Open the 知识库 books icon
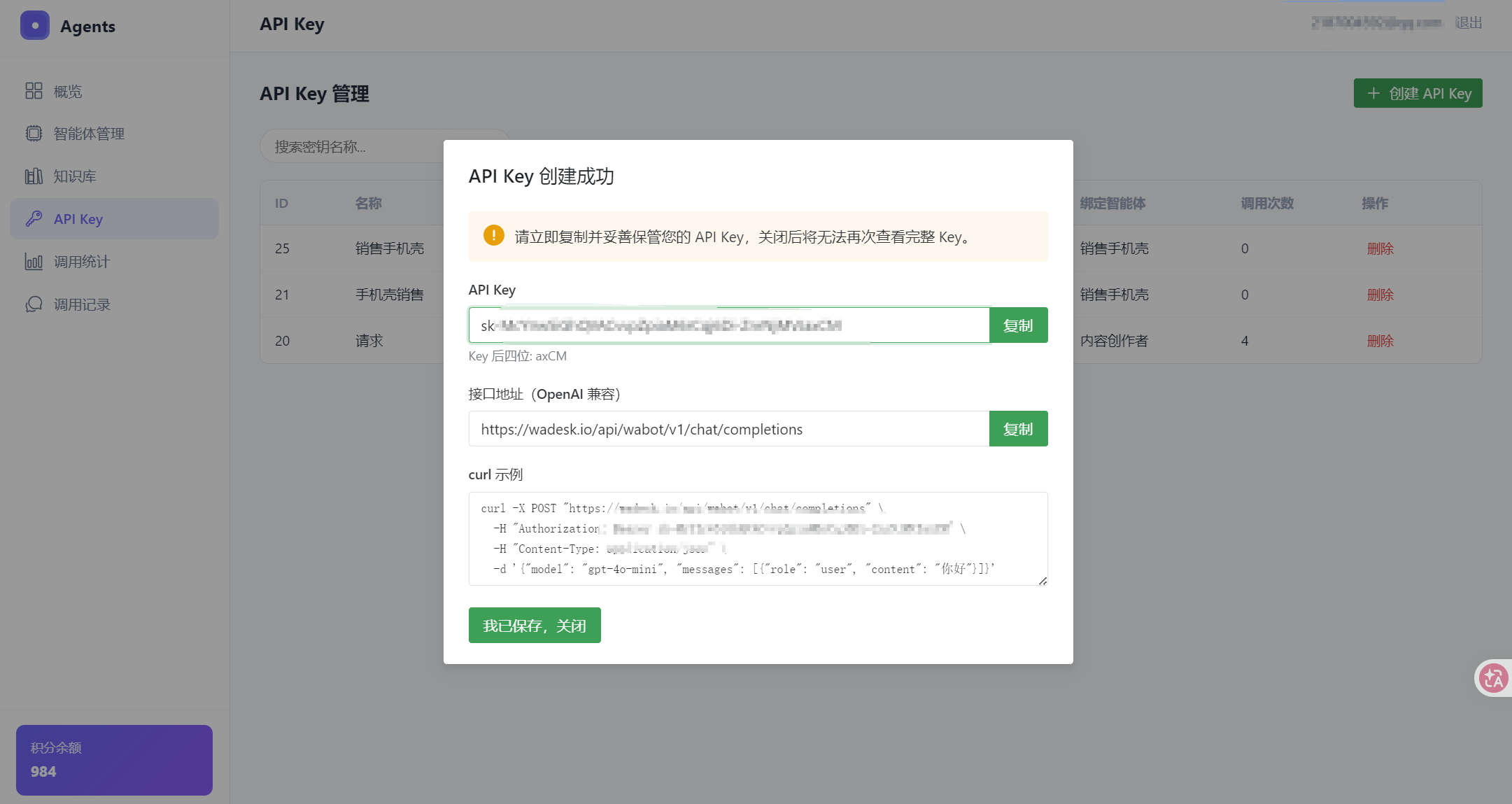 [34, 176]
